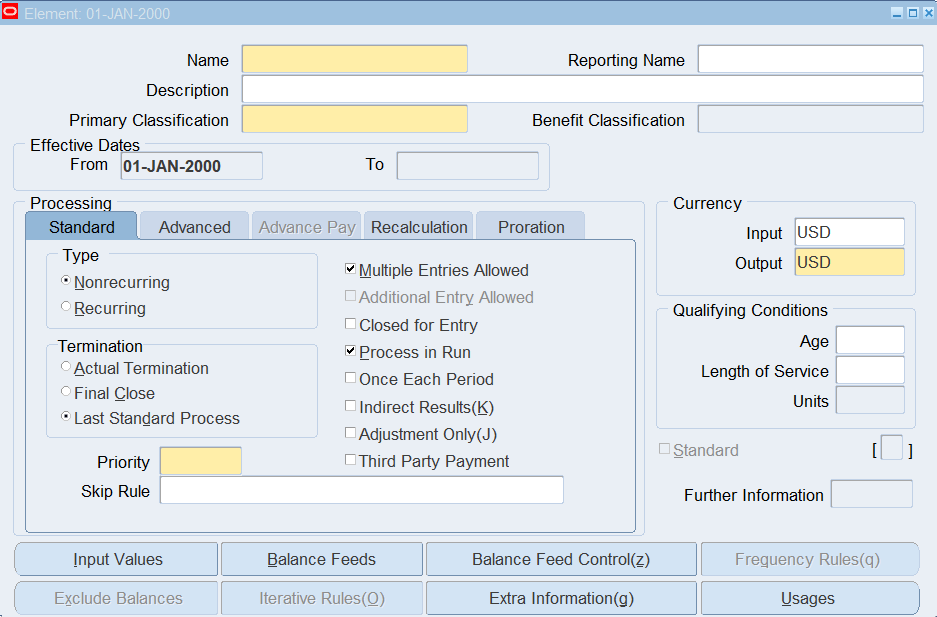Select the Recurring type radio button
The width and height of the screenshot is (937, 617).
[x=66, y=308]
